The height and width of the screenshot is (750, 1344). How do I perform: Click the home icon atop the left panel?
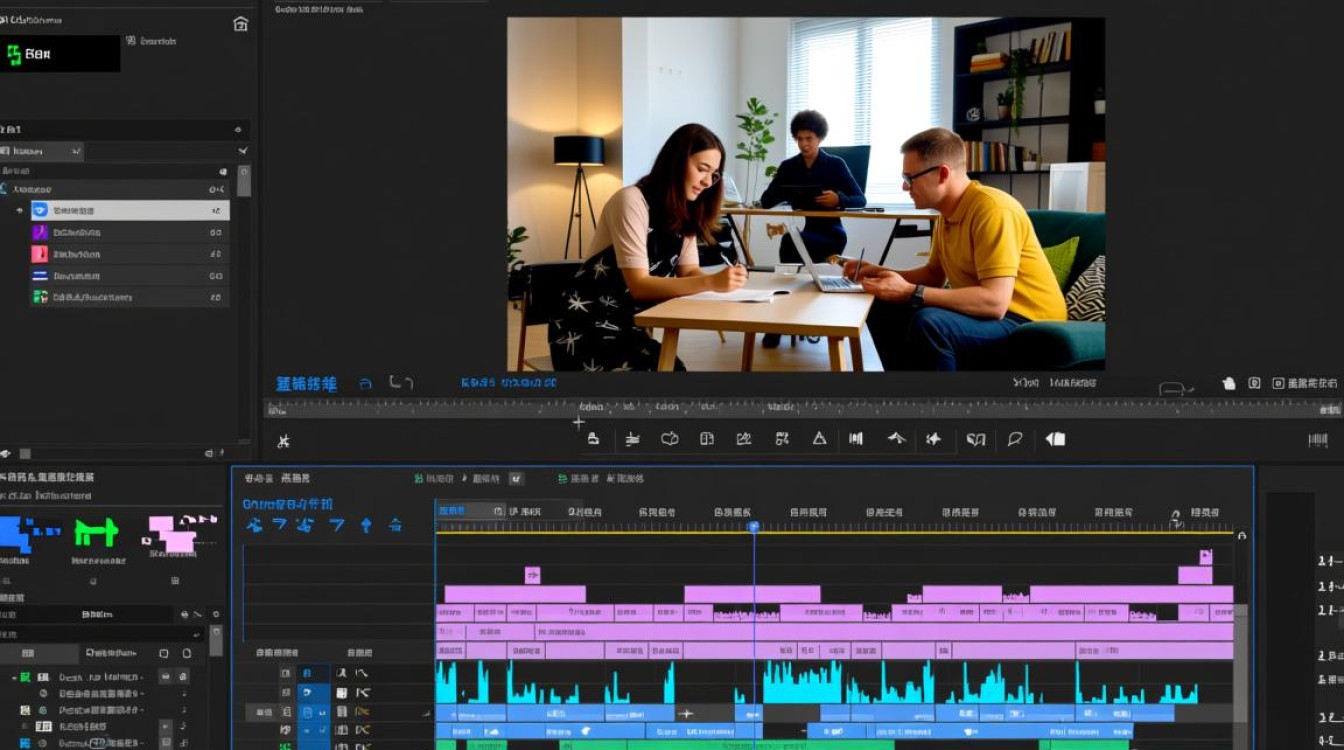pos(240,24)
